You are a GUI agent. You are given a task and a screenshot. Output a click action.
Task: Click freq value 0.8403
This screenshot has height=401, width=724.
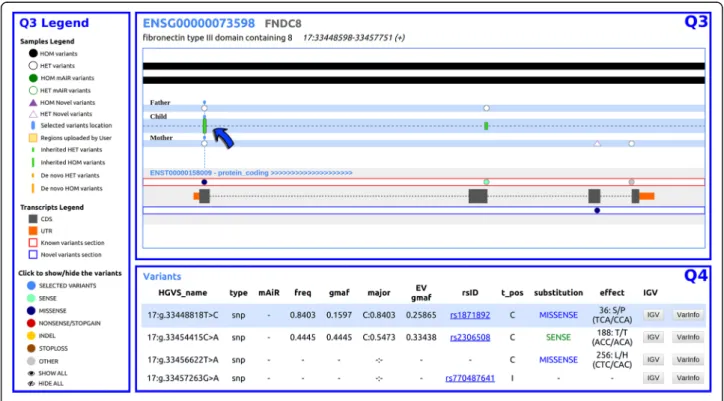coord(303,315)
